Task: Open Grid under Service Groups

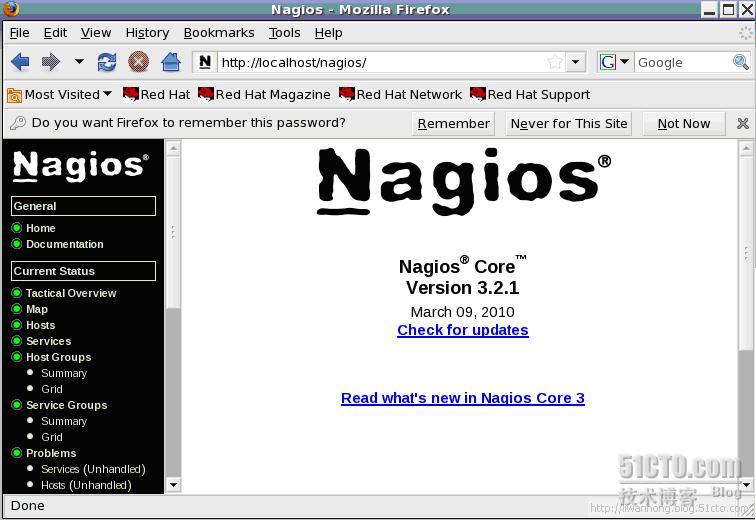Action: 52,437
